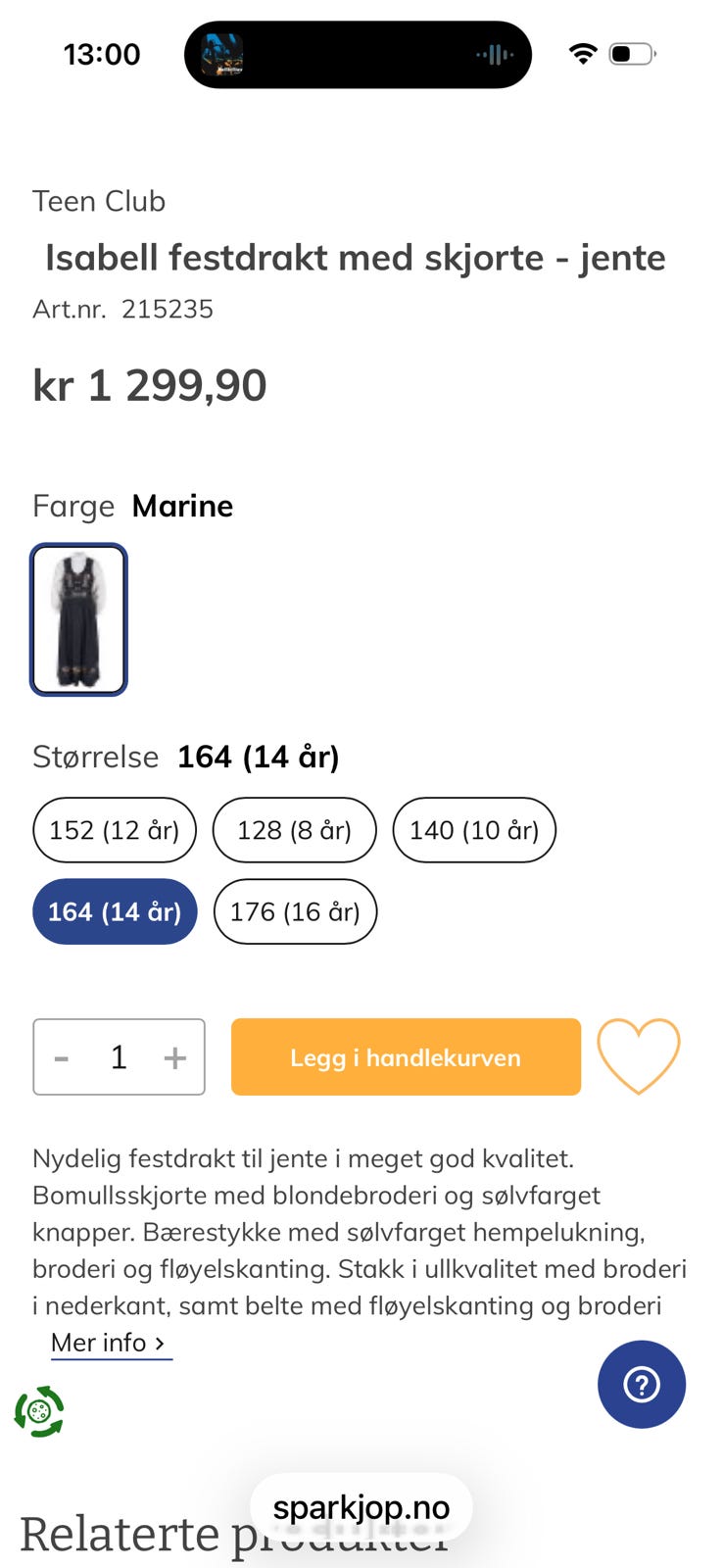Select the Marine color swatch
Image resolution: width=723 pixels, height=1568 pixels.
point(78,619)
